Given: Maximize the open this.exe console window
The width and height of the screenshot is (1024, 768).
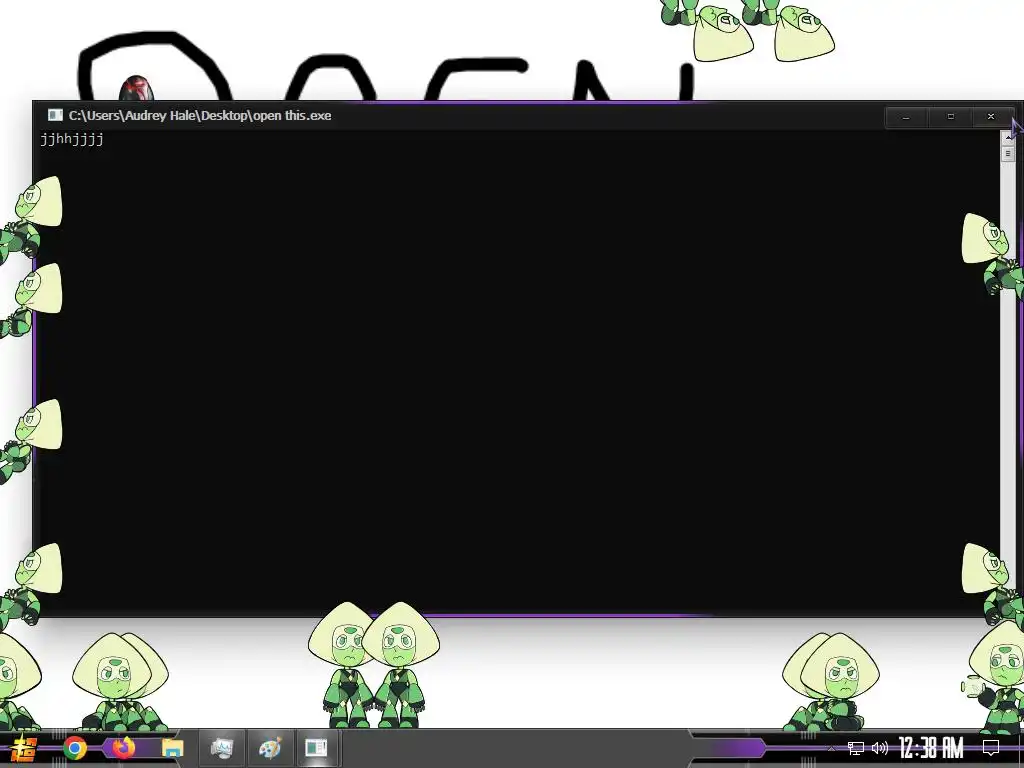Looking at the screenshot, I should pos(950,117).
